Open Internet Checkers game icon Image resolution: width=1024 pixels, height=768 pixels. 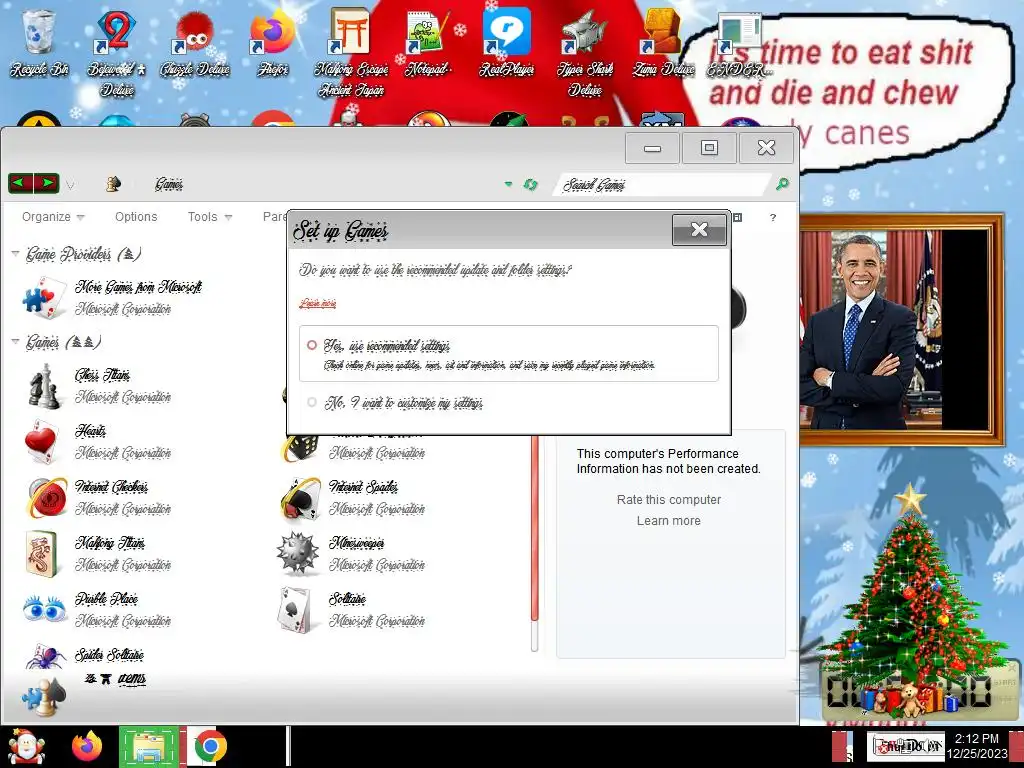pos(46,498)
